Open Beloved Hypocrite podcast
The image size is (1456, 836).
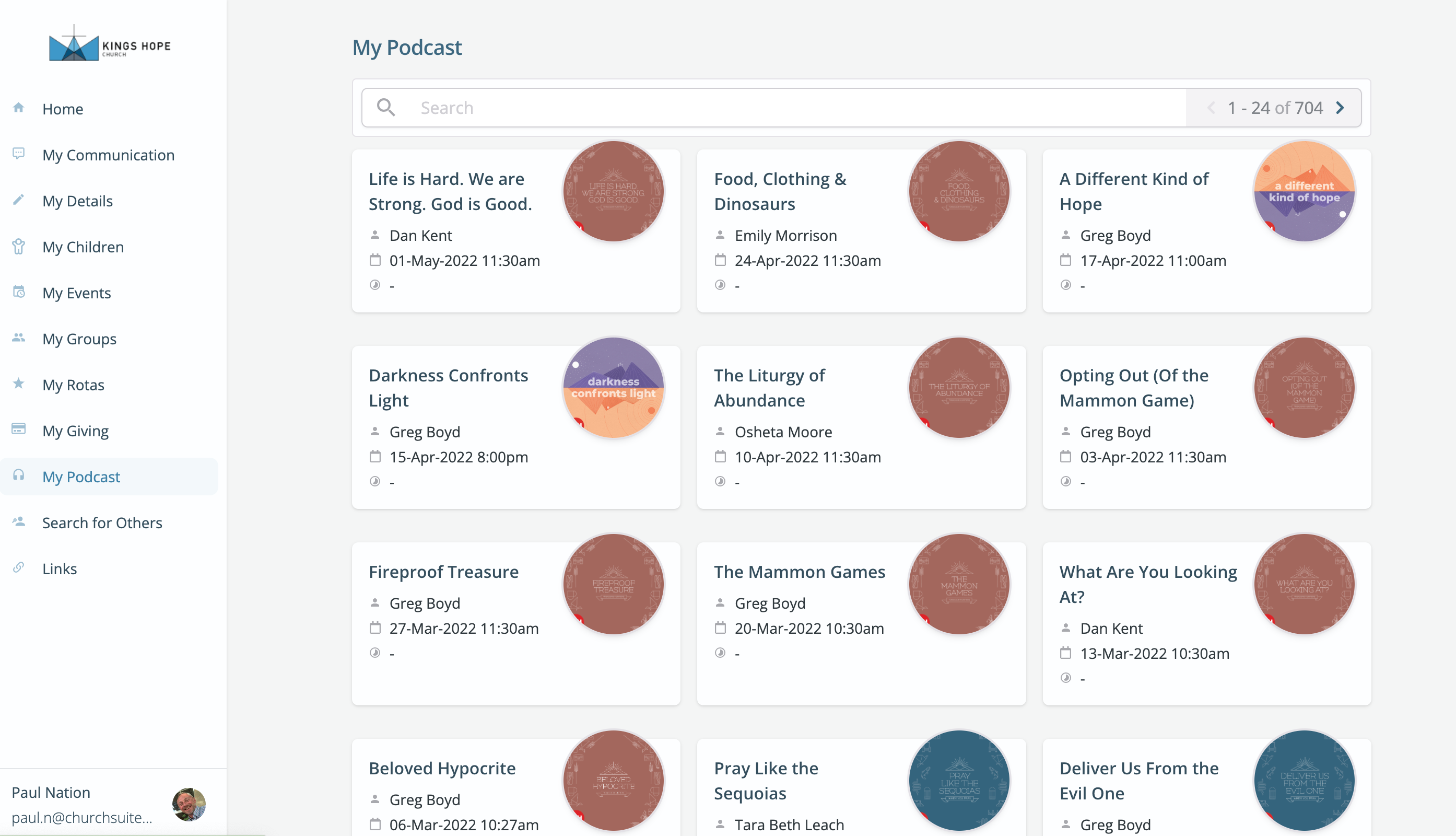[442, 768]
